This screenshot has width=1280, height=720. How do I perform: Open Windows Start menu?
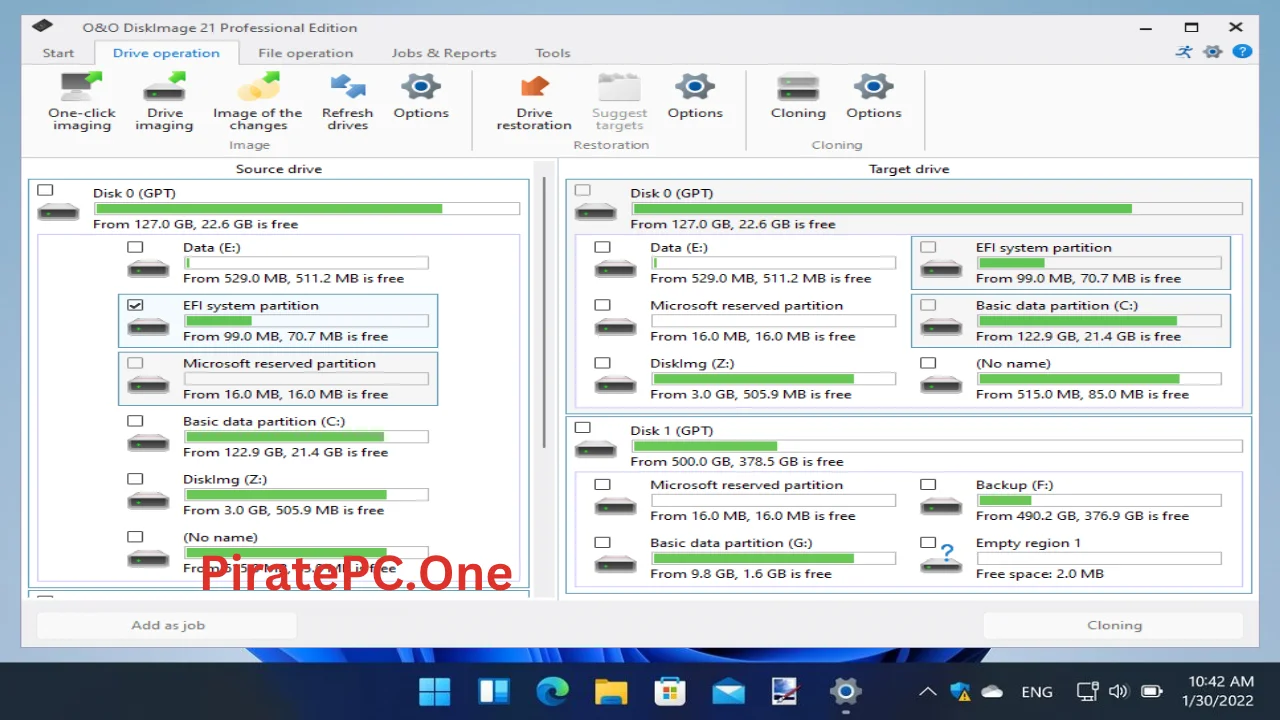click(434, 691)
